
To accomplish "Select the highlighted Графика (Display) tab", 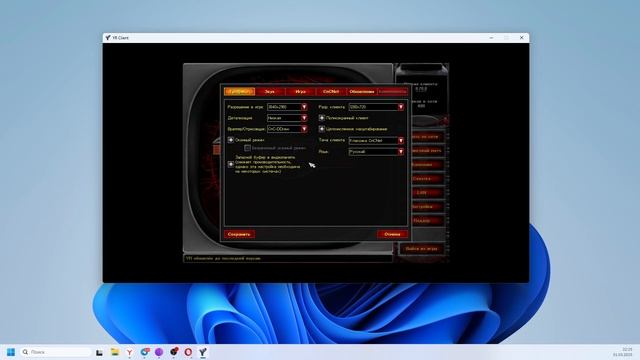I will click(x=240, y=91).
